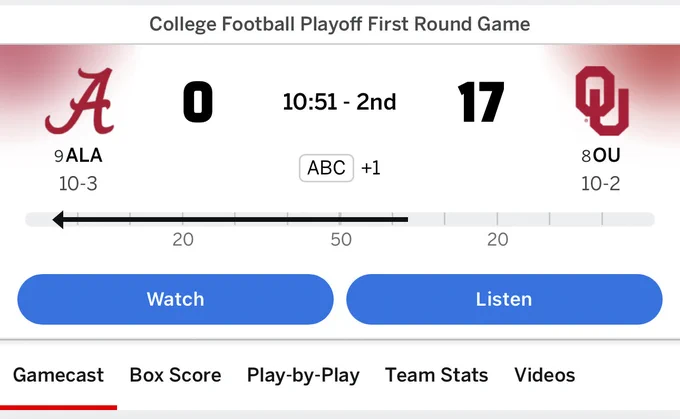View the Team Stats tab

(x=436, y=375)
